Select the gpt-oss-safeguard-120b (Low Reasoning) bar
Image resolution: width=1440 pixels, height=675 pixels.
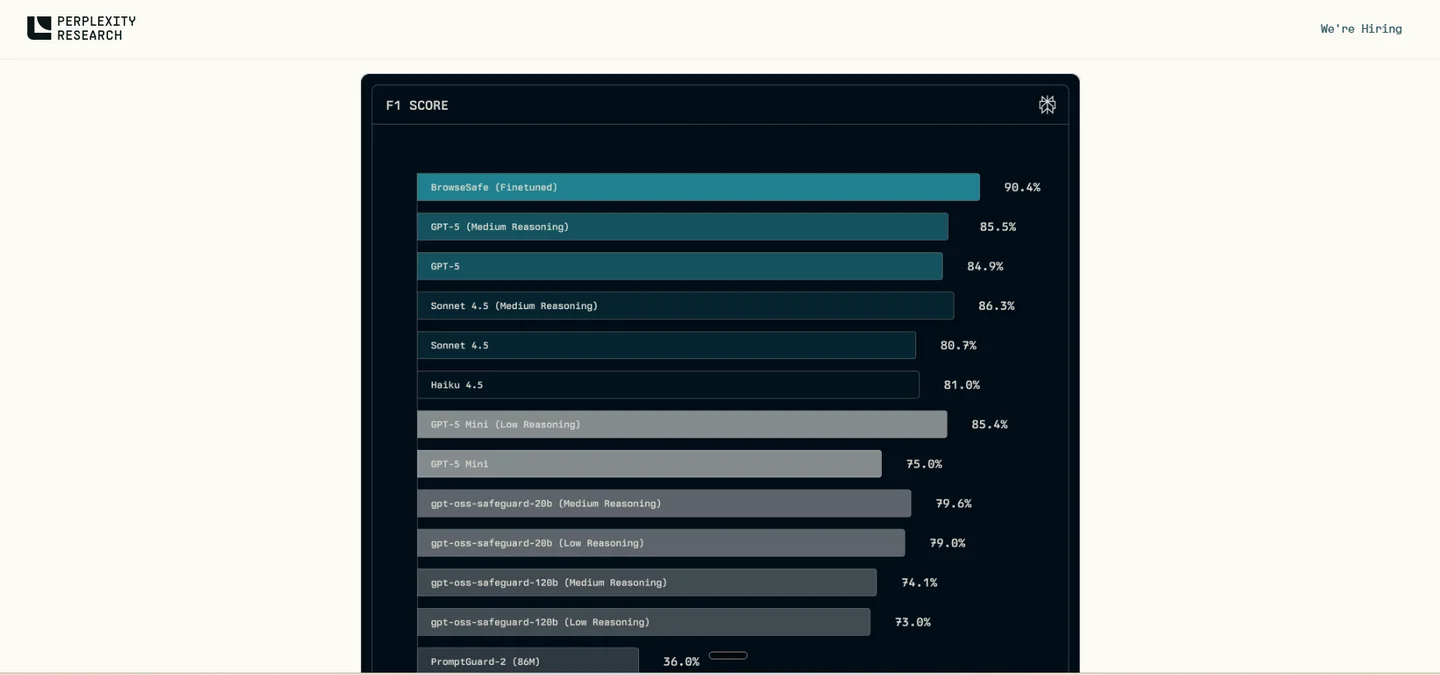click(643, 622)
